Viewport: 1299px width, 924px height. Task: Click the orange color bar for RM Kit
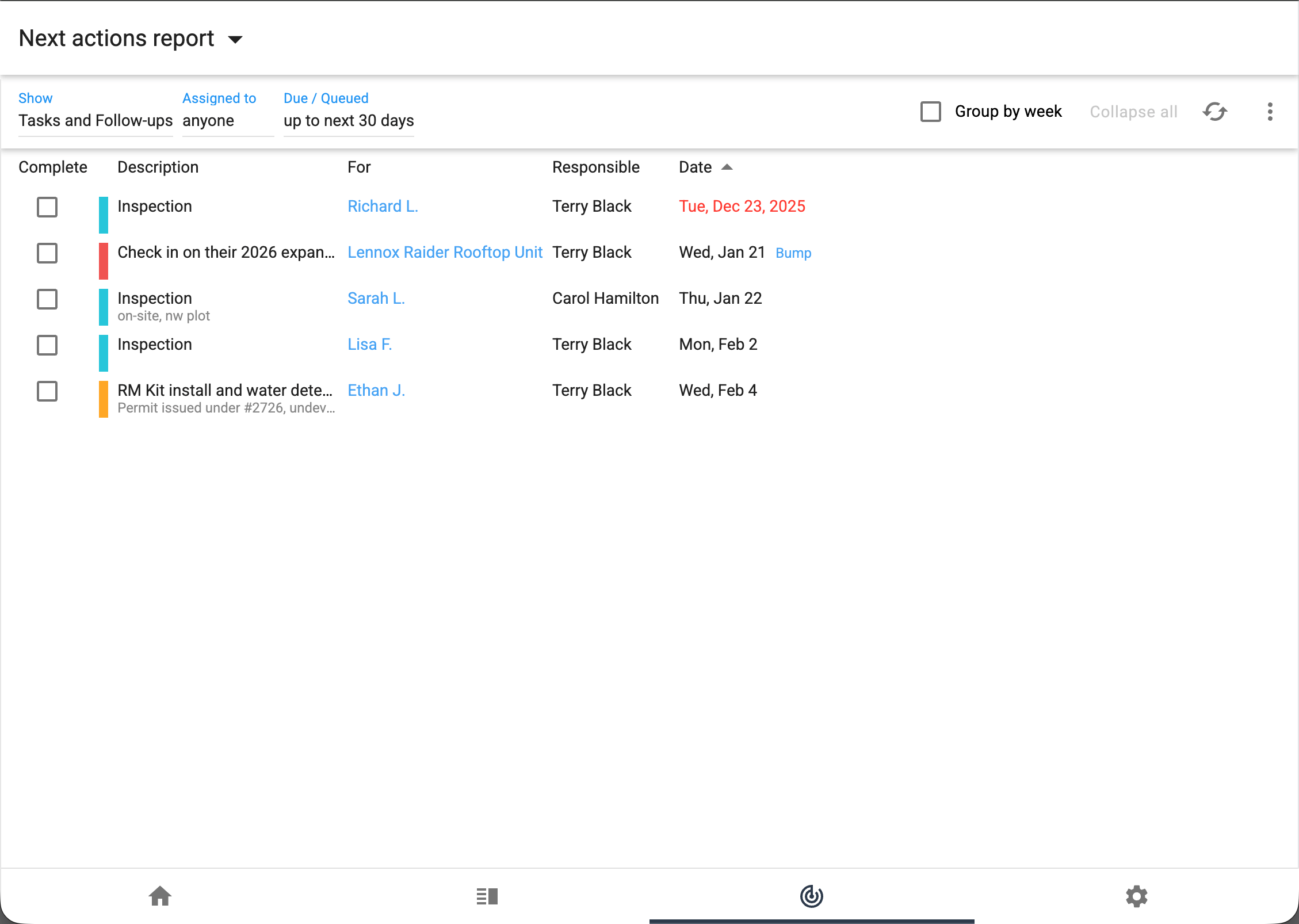click(x=104, y=399)
